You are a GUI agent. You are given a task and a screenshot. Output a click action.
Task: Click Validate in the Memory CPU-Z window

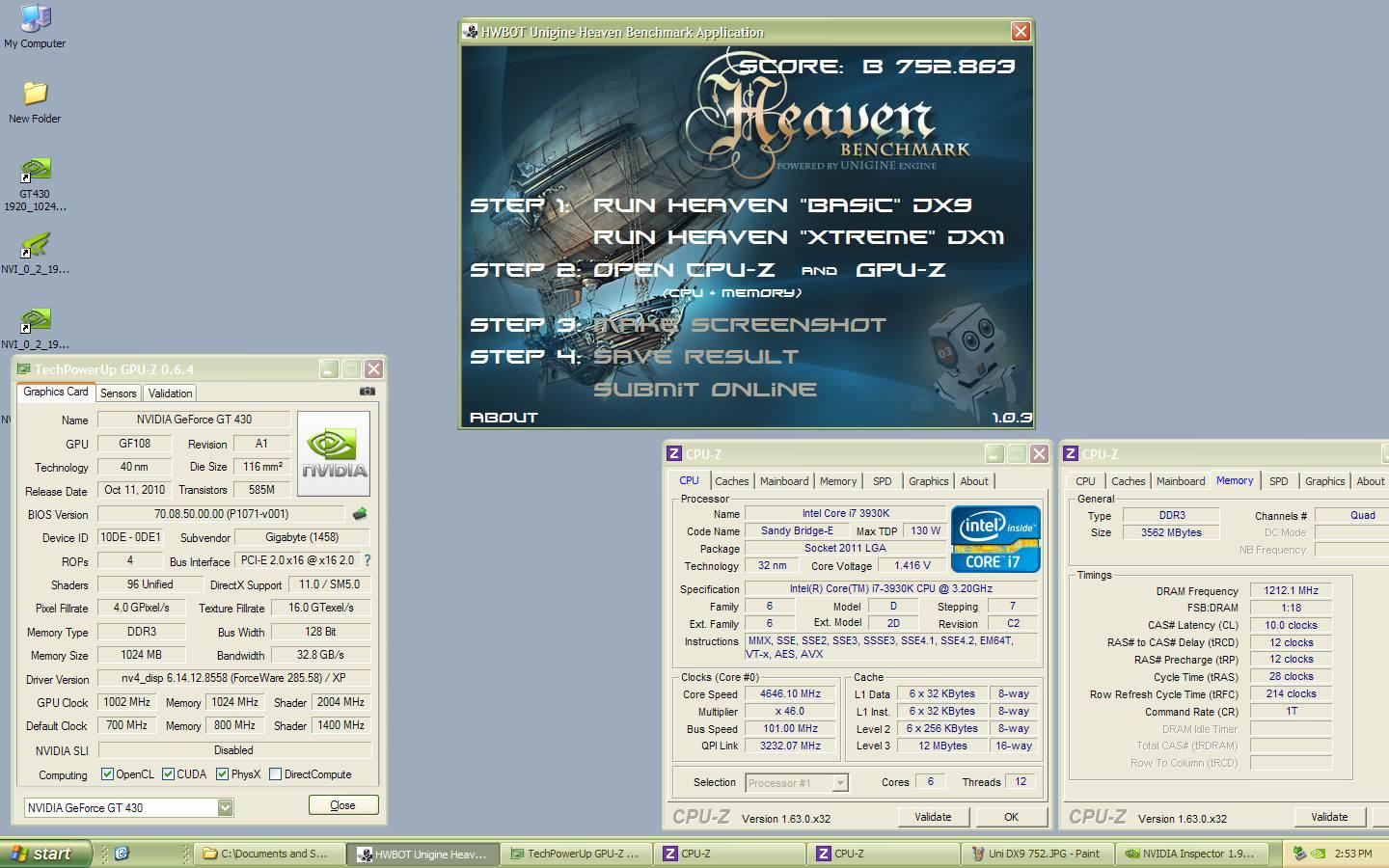coord(1329,817)
